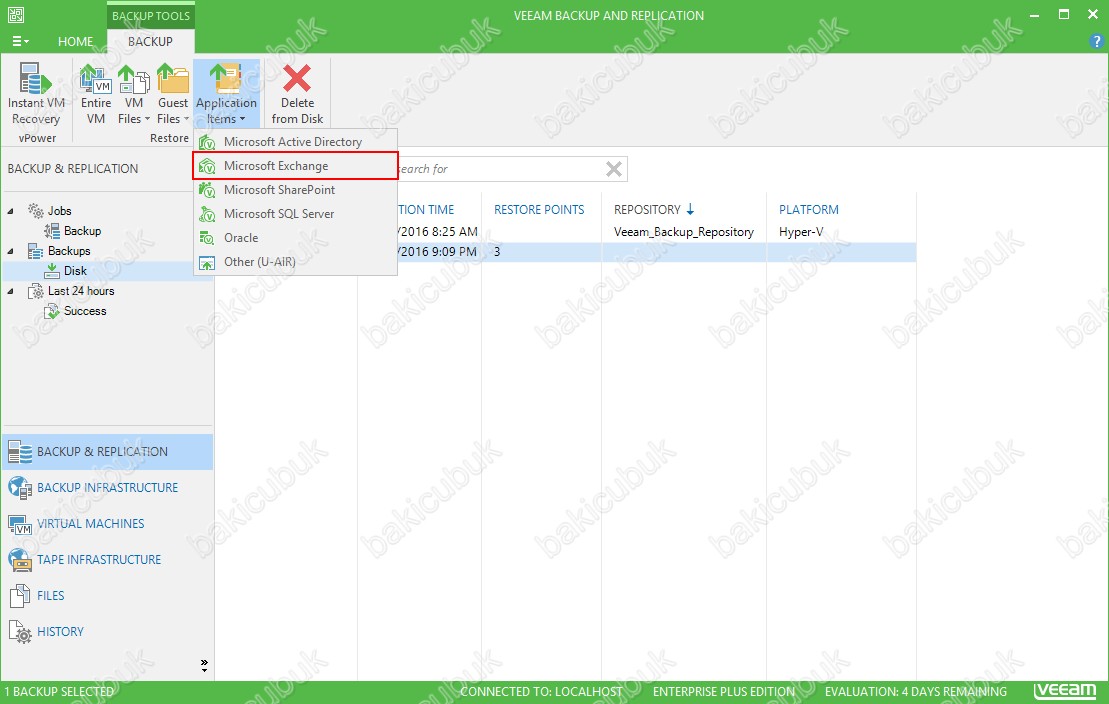1109x704 pixels.
Task: Select Microsoft SharePoint menu entry
Action: click(x=295, y=190)
